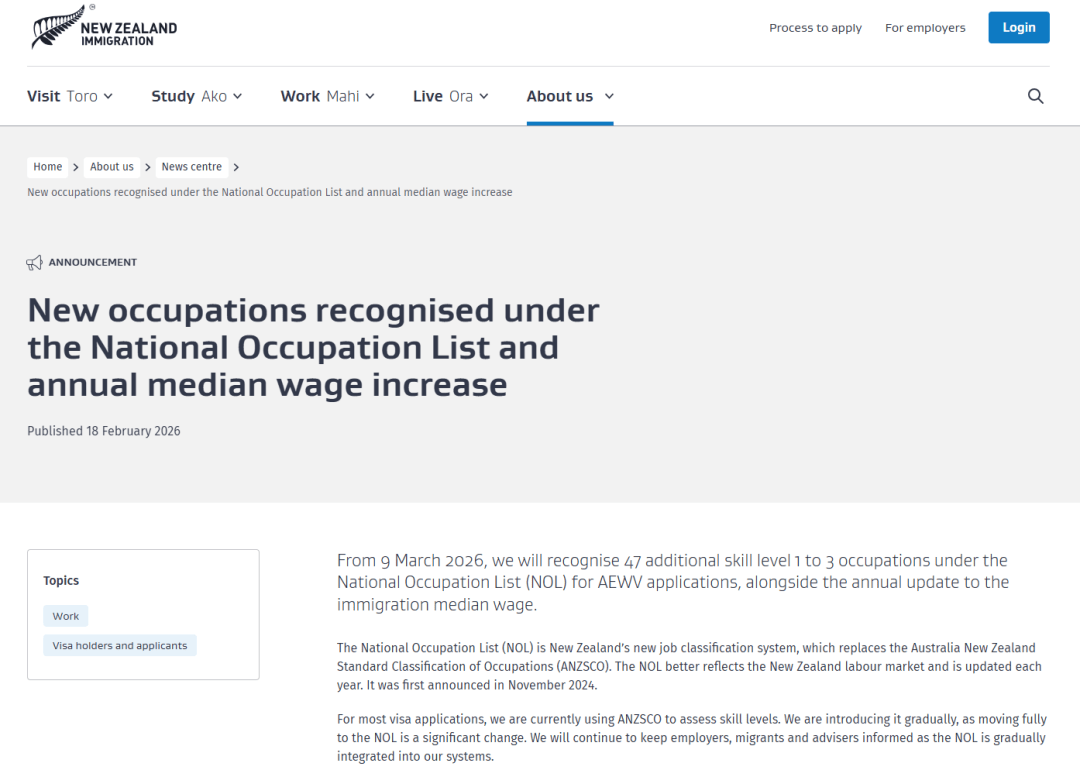
Task: Choose Visa holders and applicants topic tag
Action: [x=120, y=646]
